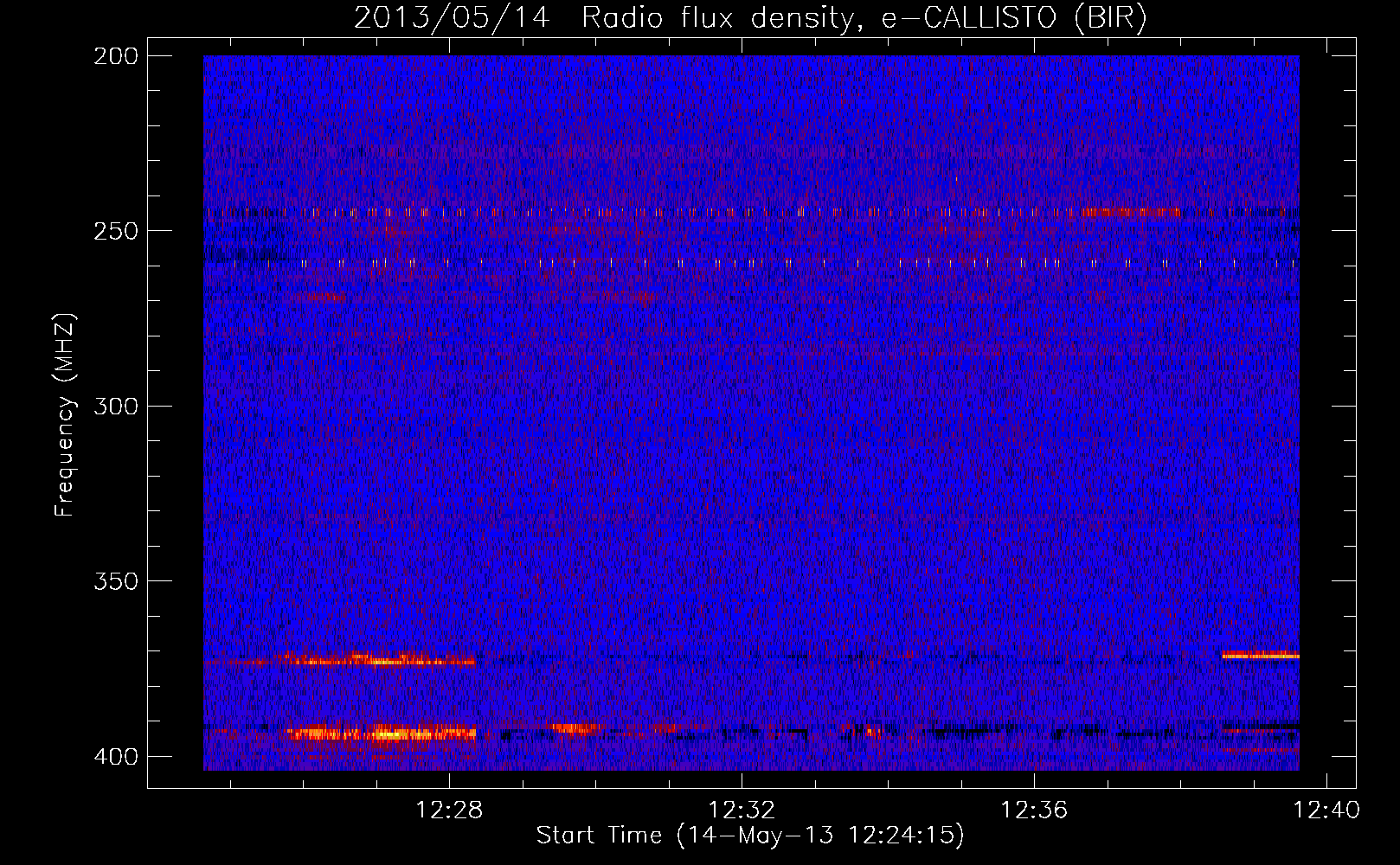The width and height of the screenshot is (1400, 865).
Task: Click the "Frequency (MHZ)" y-axis label
Action: [65, 414]
